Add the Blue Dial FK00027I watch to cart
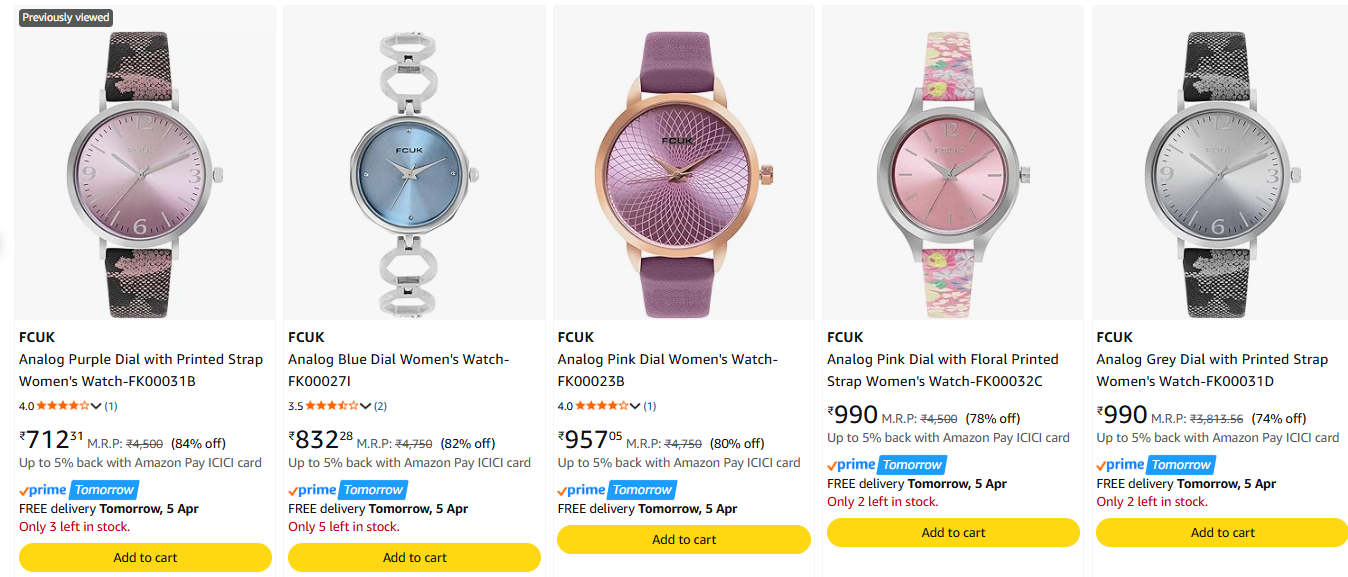 tap(414, 558)
